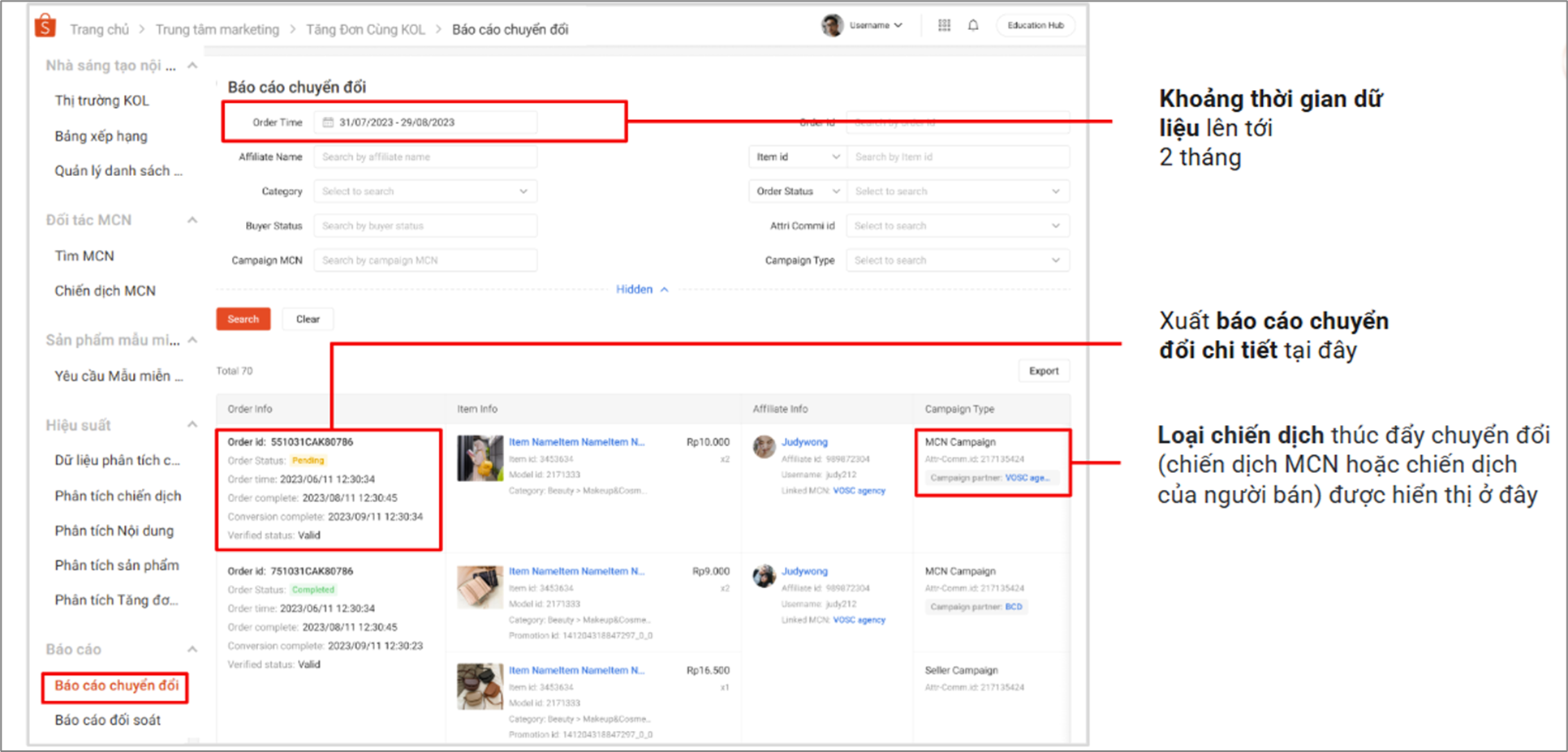Collapse the Hidden filters chevron
The image size is (1568, 752).
[664, 290]
